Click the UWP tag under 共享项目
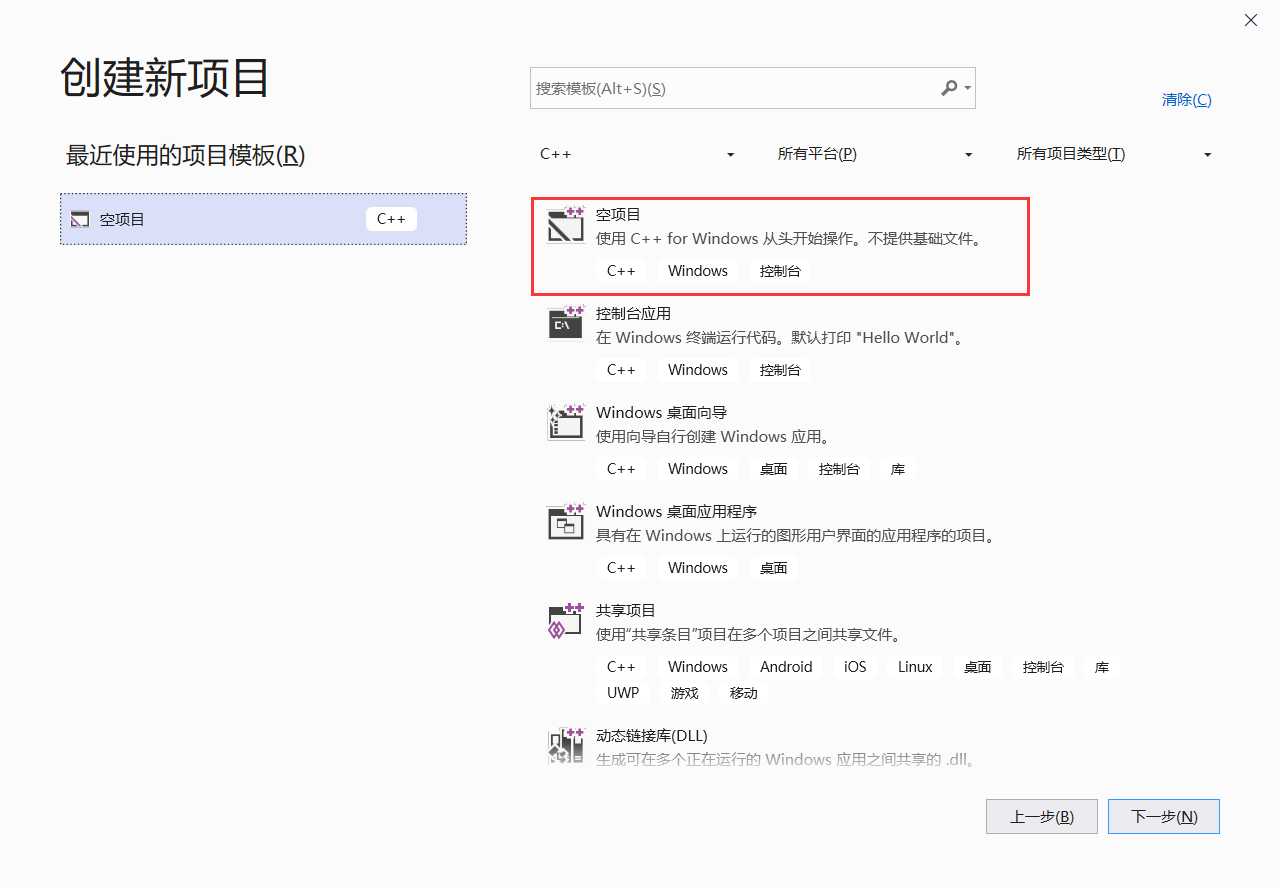Screen dimensions: 1280x888 [x=623, y=693]
